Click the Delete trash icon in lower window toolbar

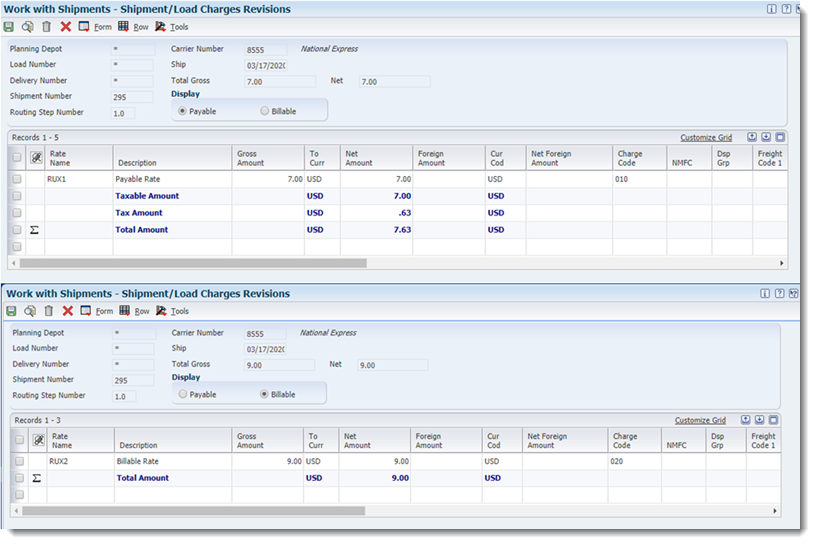(48, 311)
